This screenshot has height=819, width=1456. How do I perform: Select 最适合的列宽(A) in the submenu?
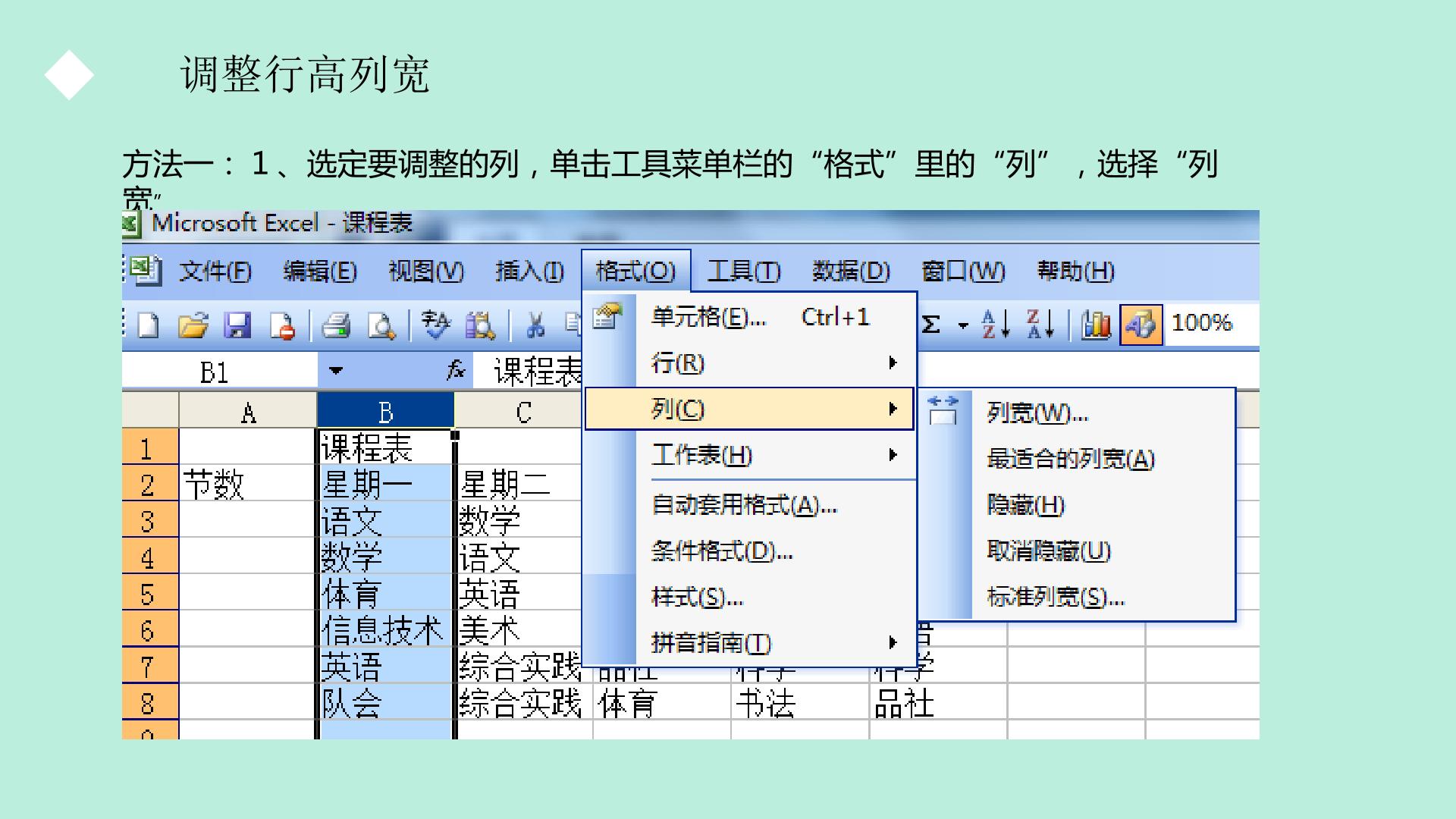[1077, 459]
